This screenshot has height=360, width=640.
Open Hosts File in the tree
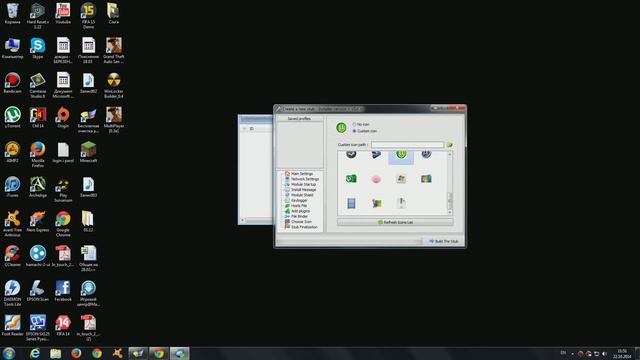pos(299,206)
